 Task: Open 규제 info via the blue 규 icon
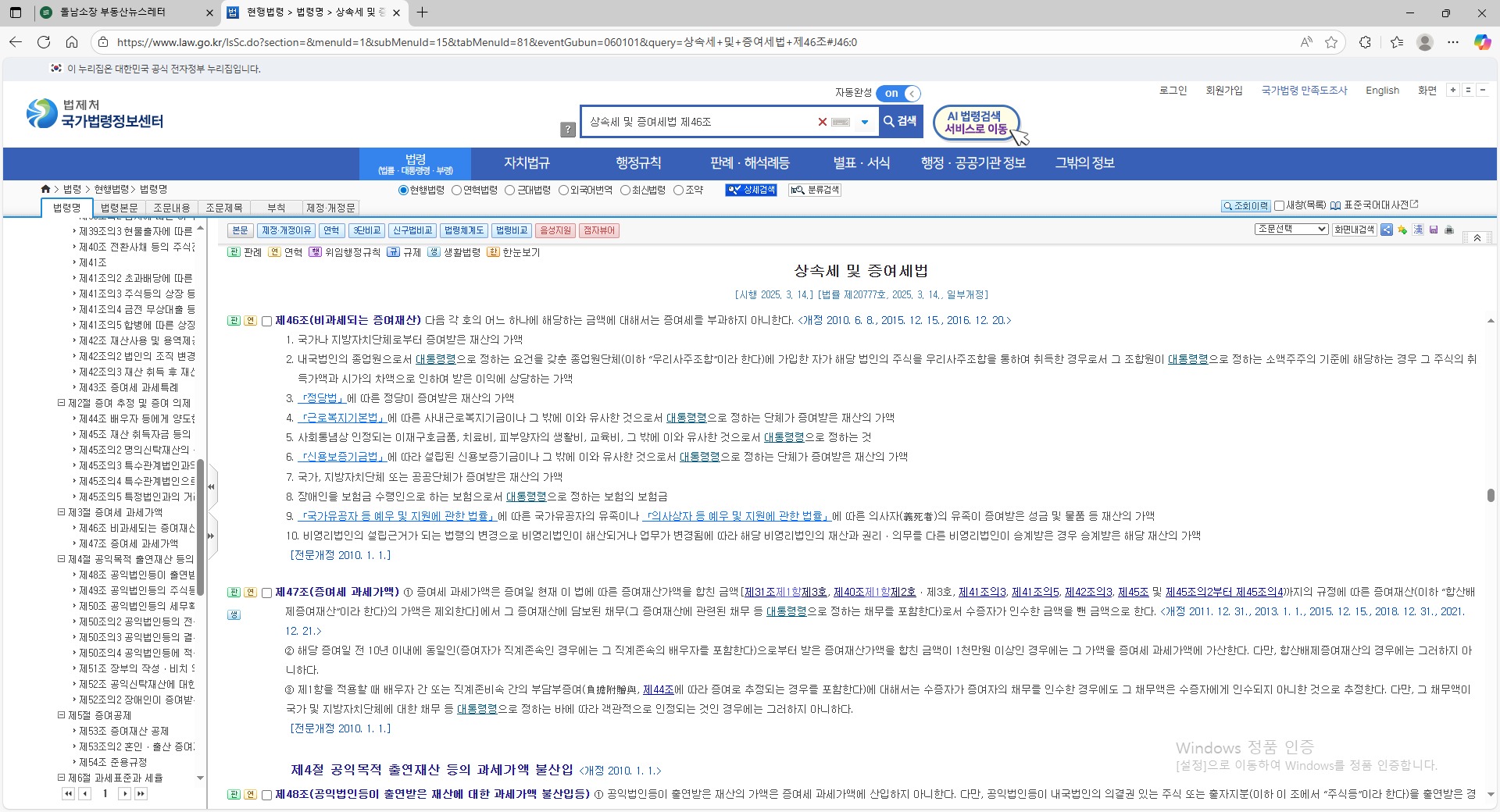pyautogui.click(x=395, y=251)
